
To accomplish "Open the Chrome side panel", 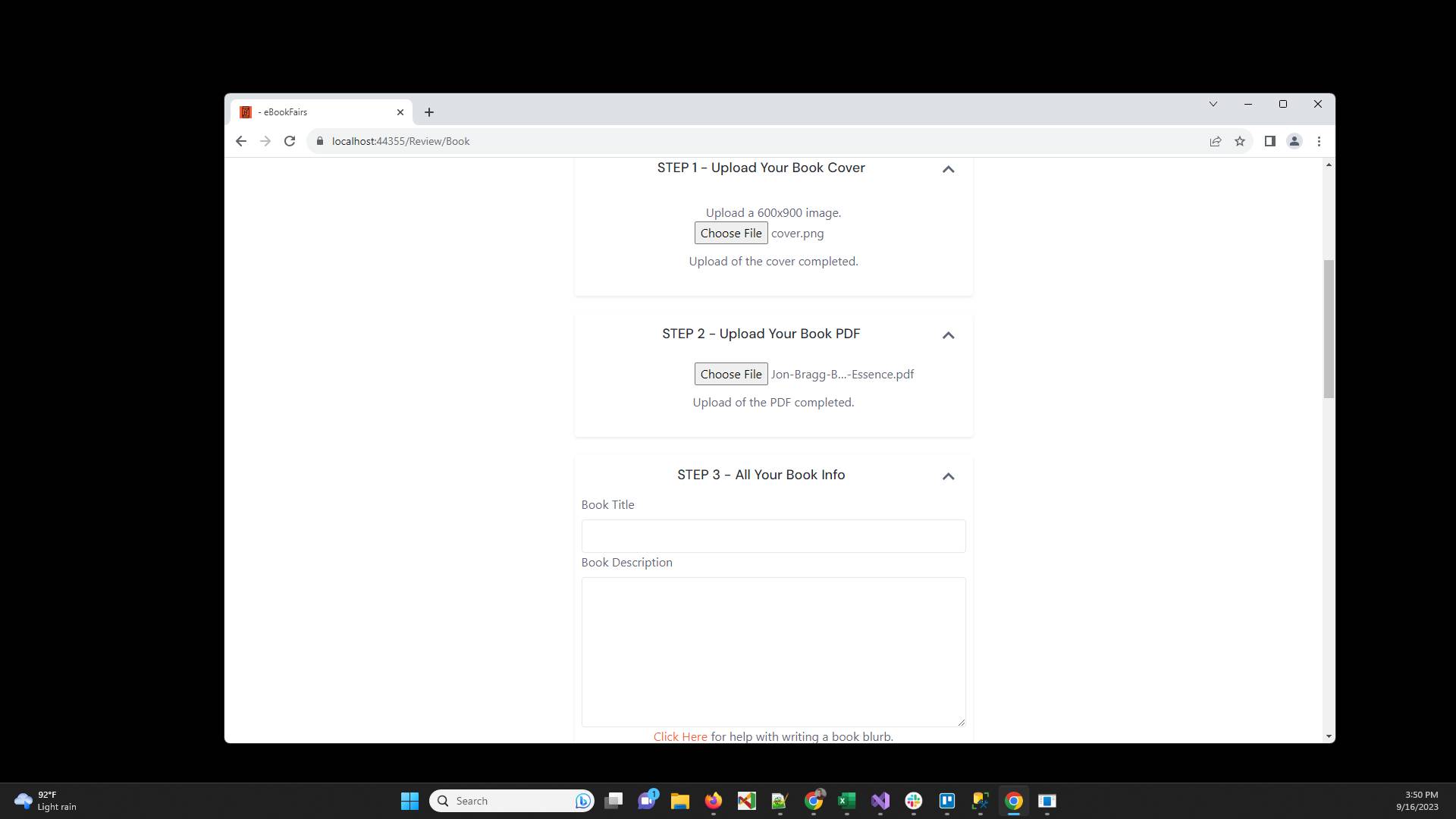I will coord(1269,141).
